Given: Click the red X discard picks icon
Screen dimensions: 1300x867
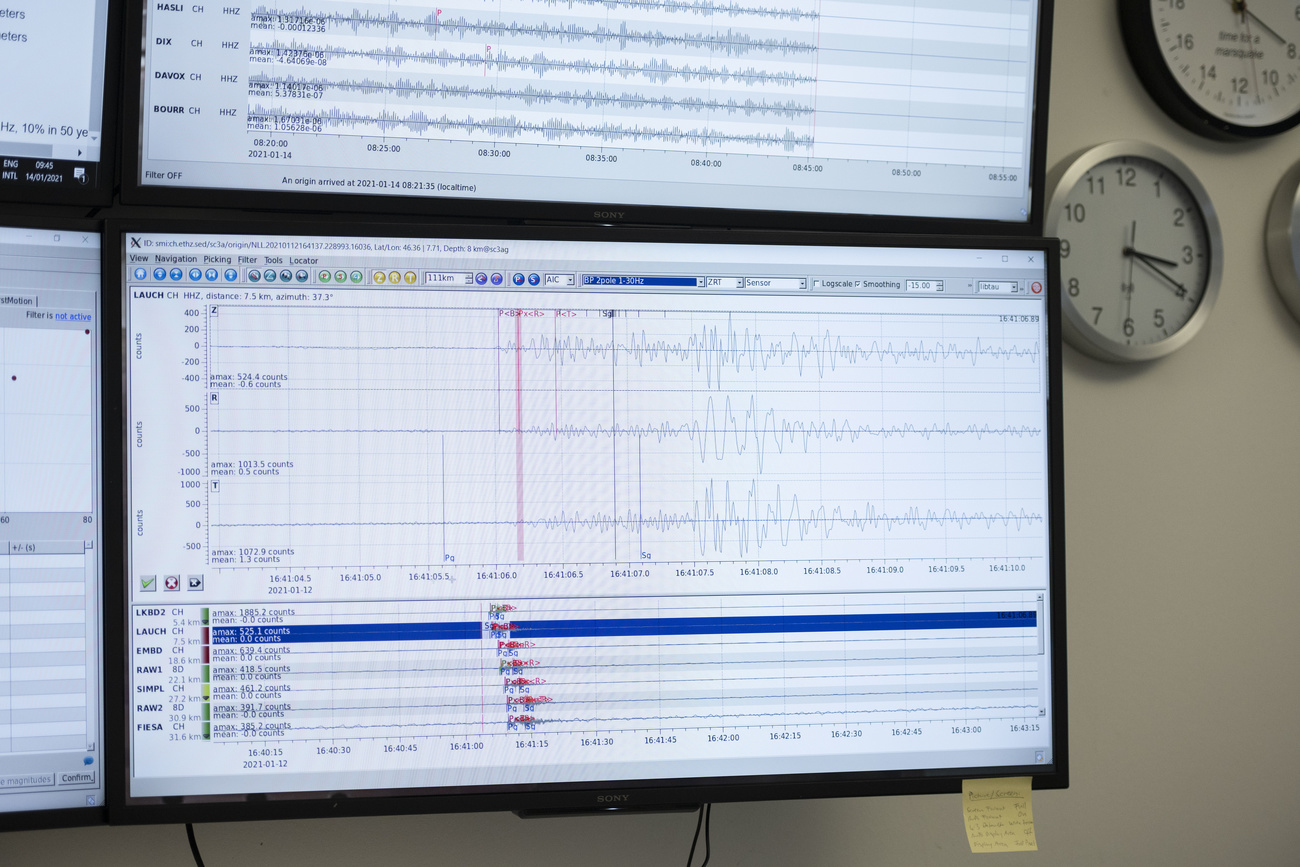Looking at the screenshot, I should coord(172,583).
